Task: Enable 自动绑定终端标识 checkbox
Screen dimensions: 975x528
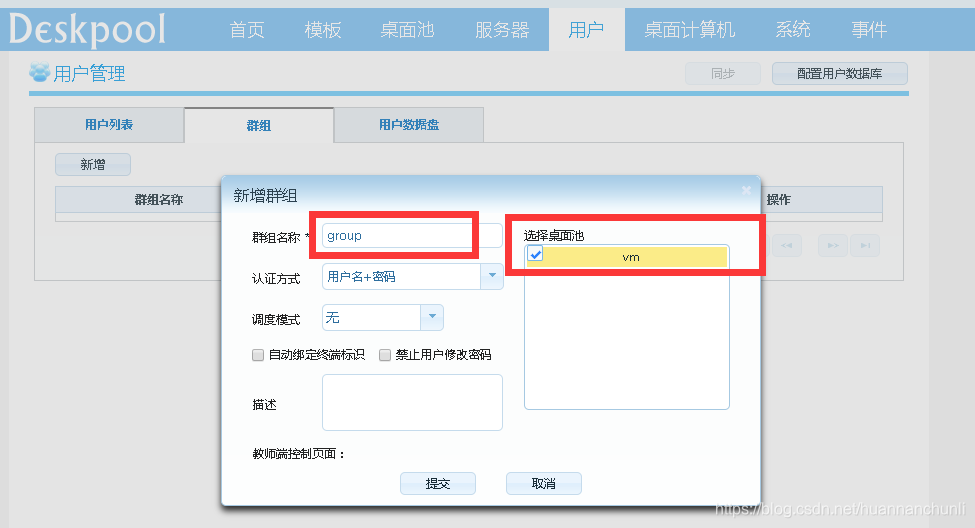Action: pyautogui.click(x=258, y=355)
